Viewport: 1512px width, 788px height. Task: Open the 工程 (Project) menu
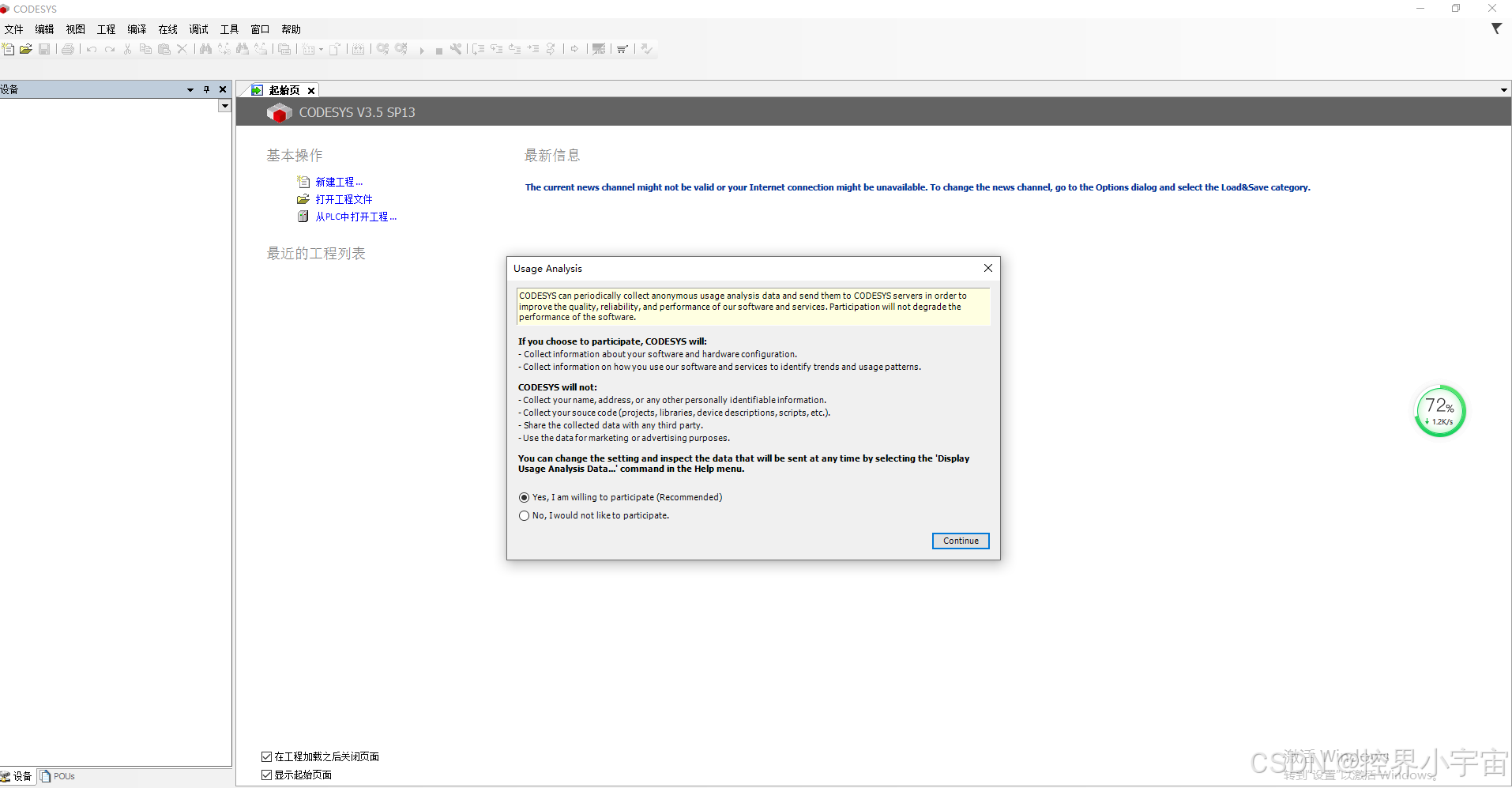(107, 29)
